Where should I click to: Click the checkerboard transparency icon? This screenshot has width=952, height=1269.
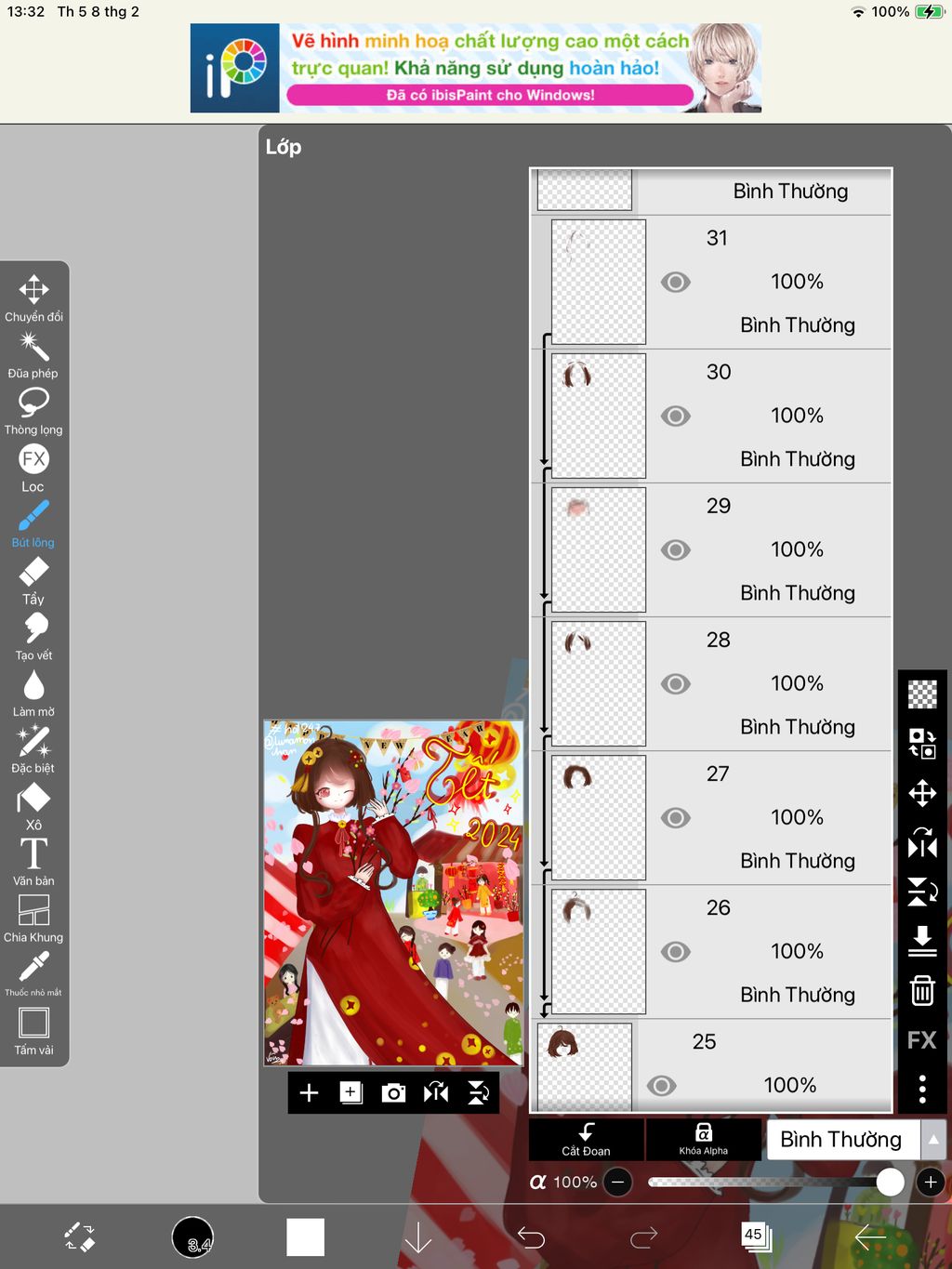pos(922,694)
